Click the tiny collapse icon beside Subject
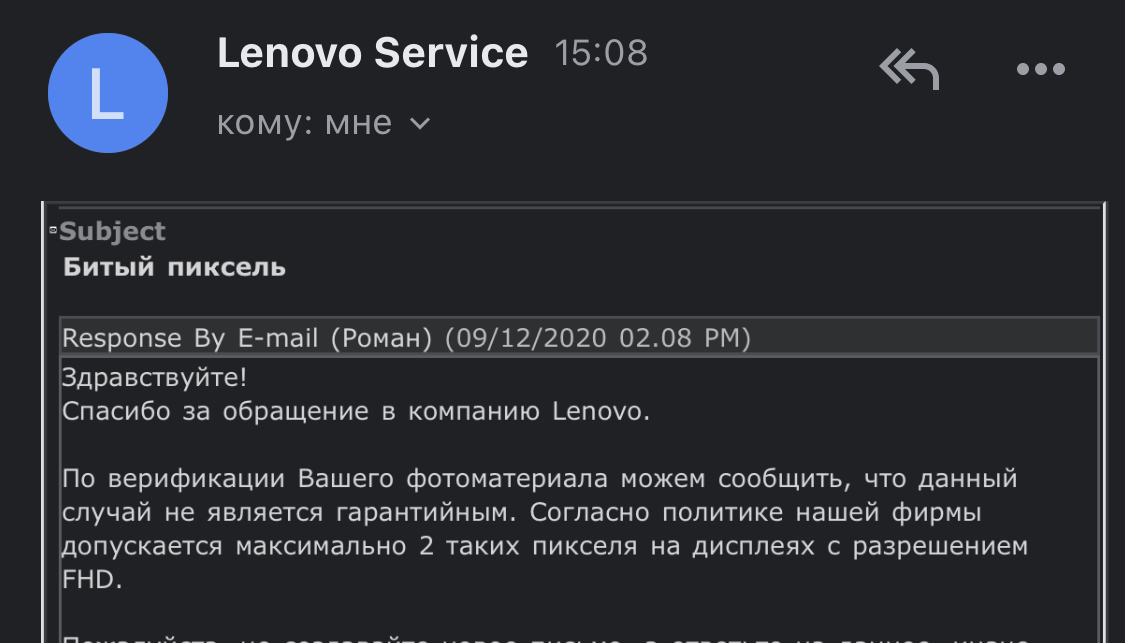The width and height of the screenshot is (1125, 643). tap(53, 231)
